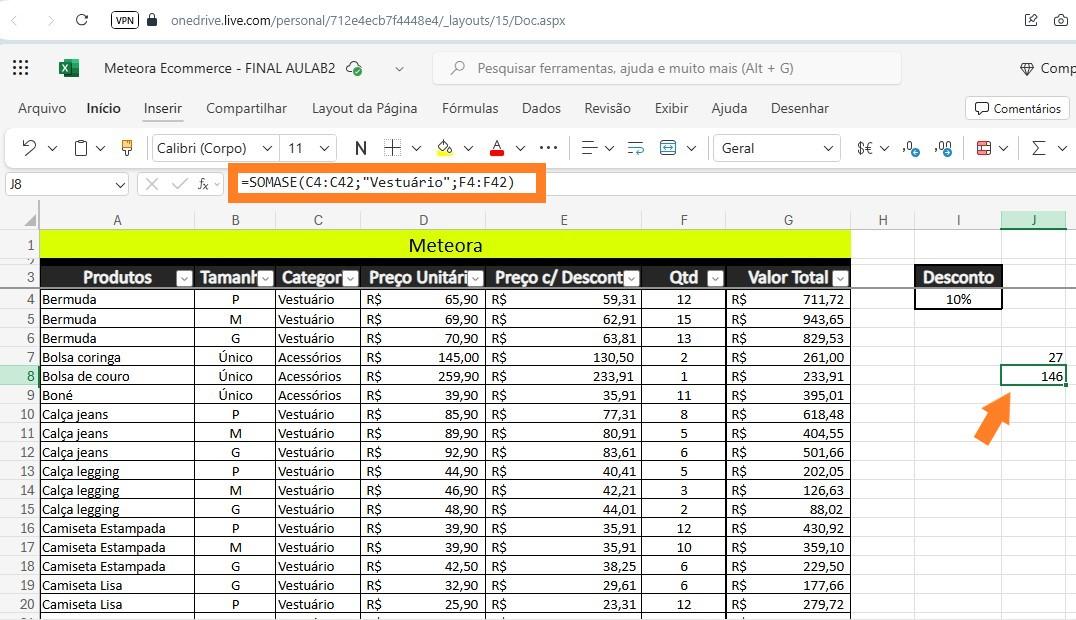Open the Produtos filter dropdown
This screenshot has width=1076, height=620.
[184, 278]
